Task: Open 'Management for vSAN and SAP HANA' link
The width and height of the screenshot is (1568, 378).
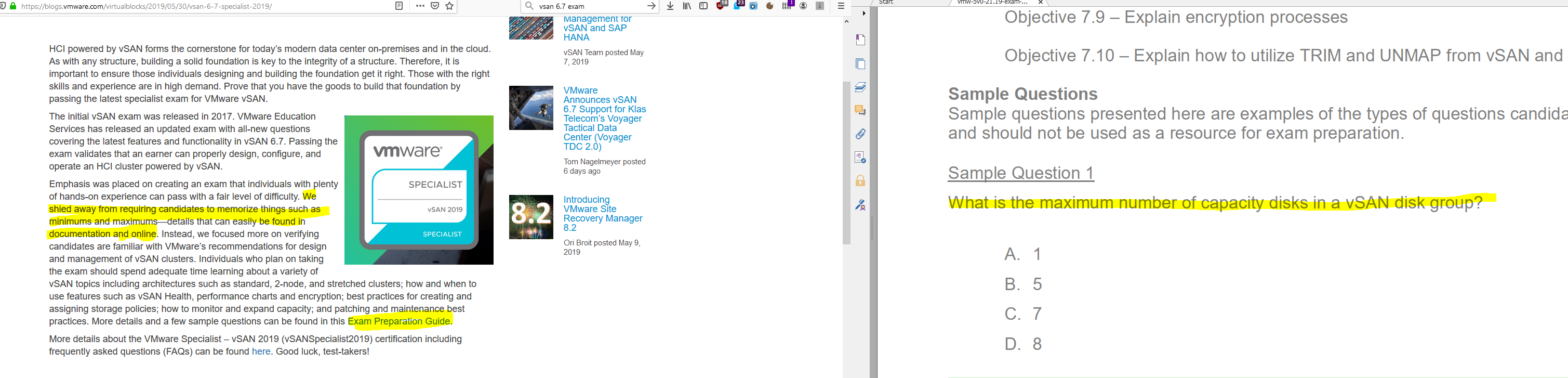Action: [597, 28]
